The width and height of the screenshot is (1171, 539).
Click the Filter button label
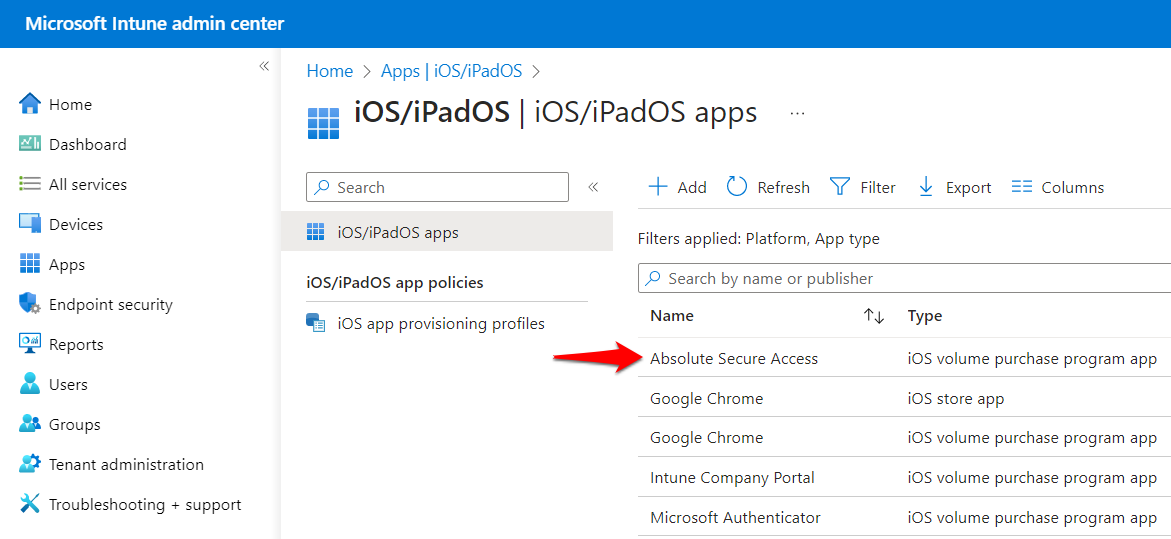[x=878, y=187]
